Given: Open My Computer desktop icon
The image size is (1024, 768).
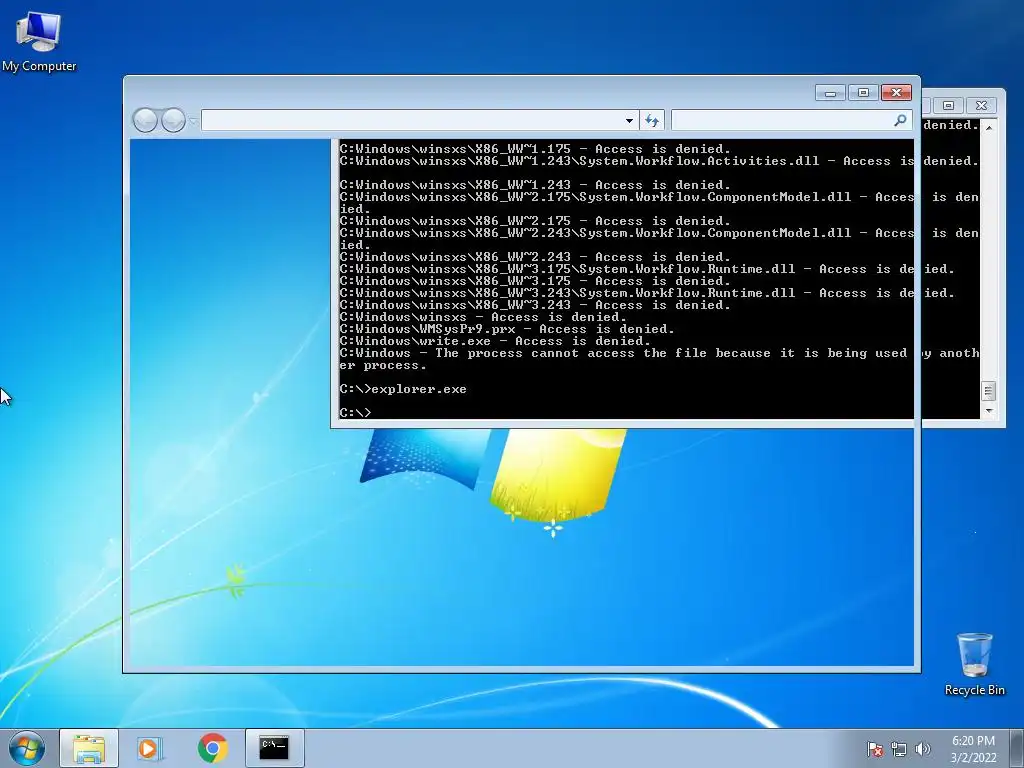Looking at the screenshot, I should 39,41.
